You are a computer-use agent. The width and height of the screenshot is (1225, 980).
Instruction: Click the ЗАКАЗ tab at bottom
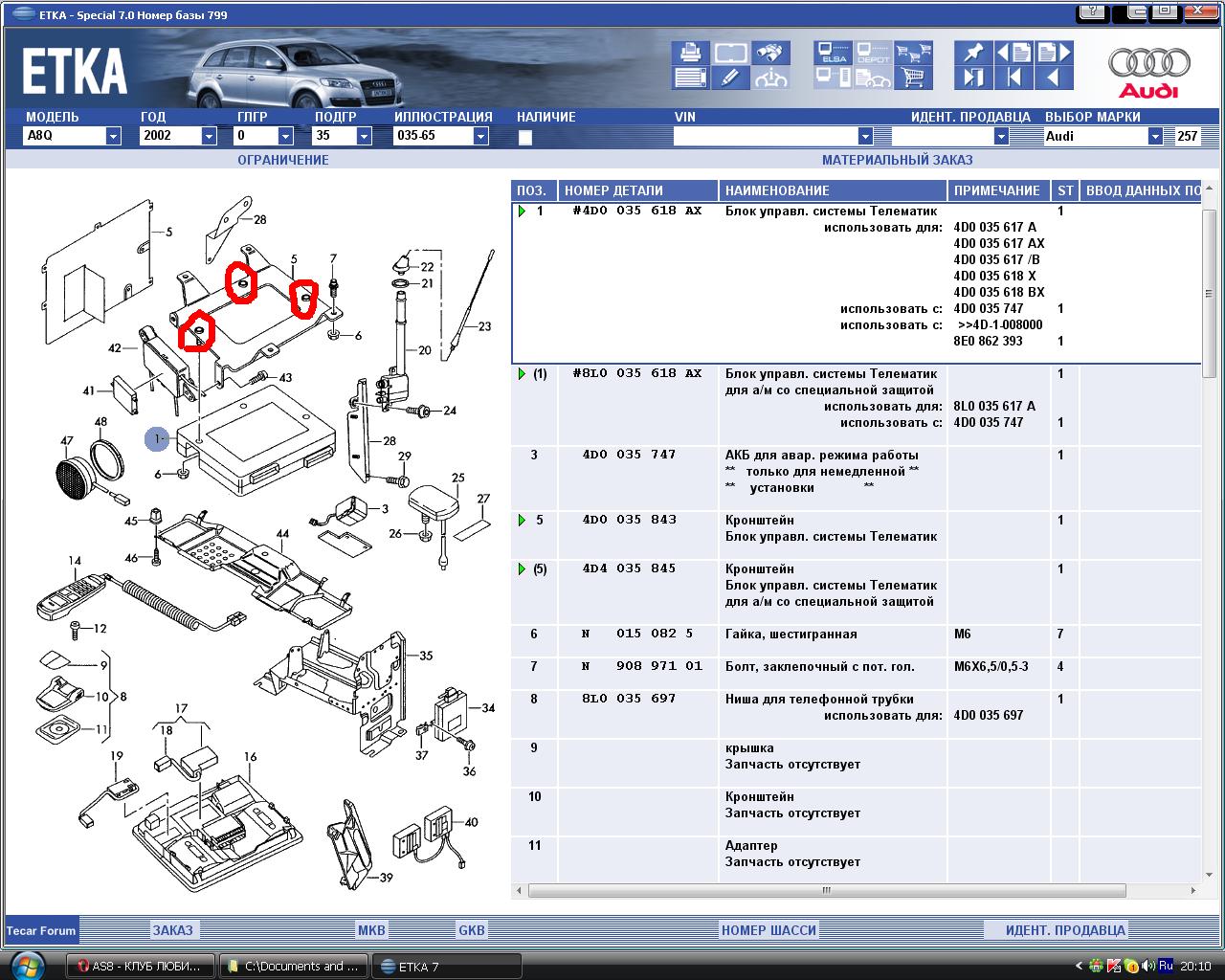point(173,929)
